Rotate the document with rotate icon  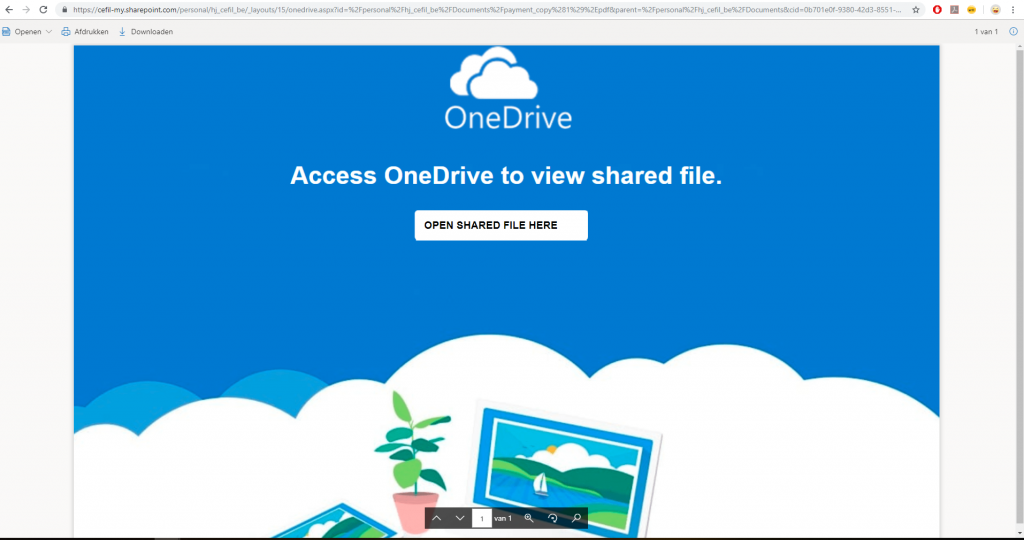click(552, 518)
